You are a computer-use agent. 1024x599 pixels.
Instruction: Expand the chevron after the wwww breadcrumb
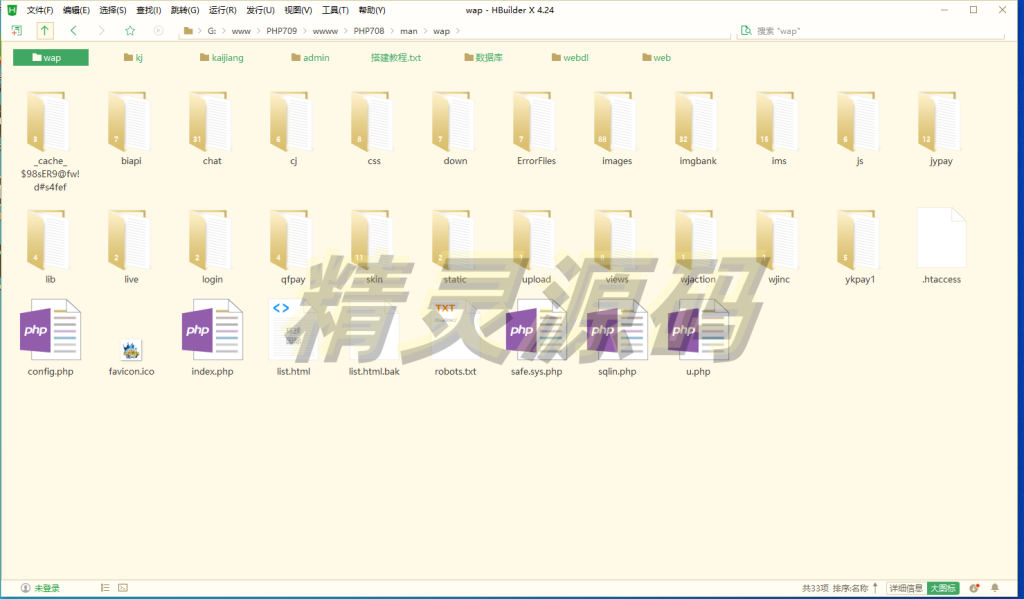pyautogui.click(x=345, y=31)
